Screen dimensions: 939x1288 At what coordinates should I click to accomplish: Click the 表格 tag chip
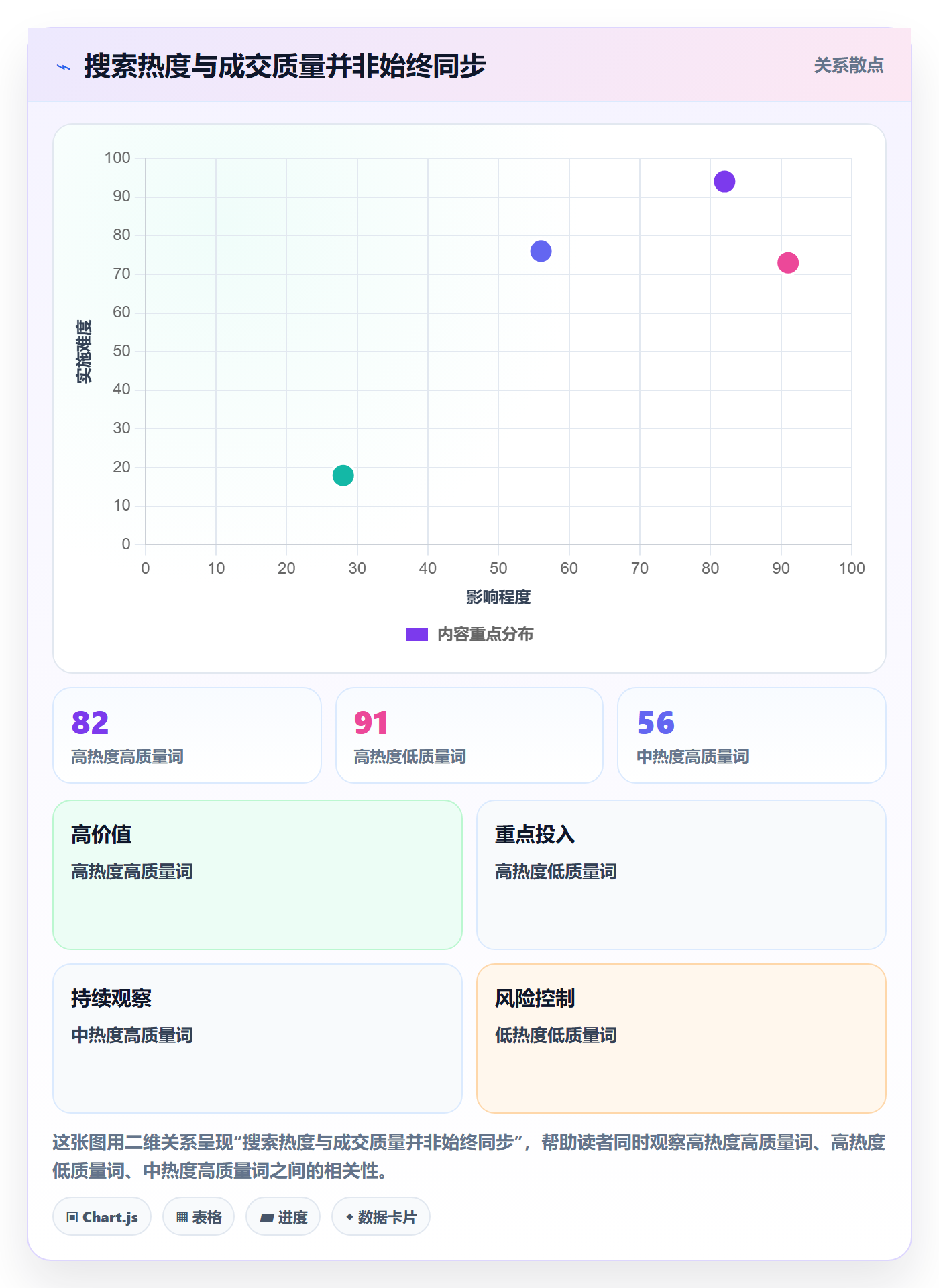(x=199, y=1217)
